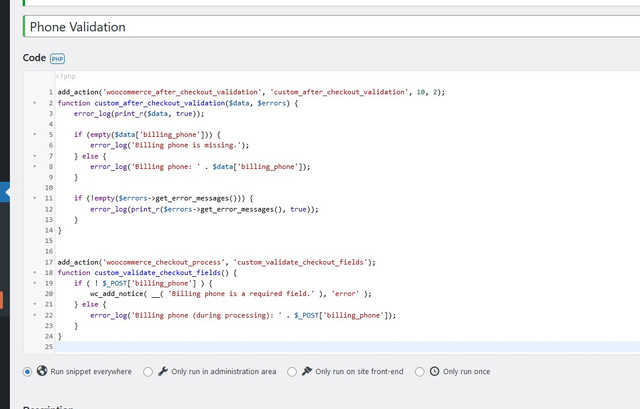
Task: Click the blue sidebar collapse arrow marker
Action: tap(5, 192)
